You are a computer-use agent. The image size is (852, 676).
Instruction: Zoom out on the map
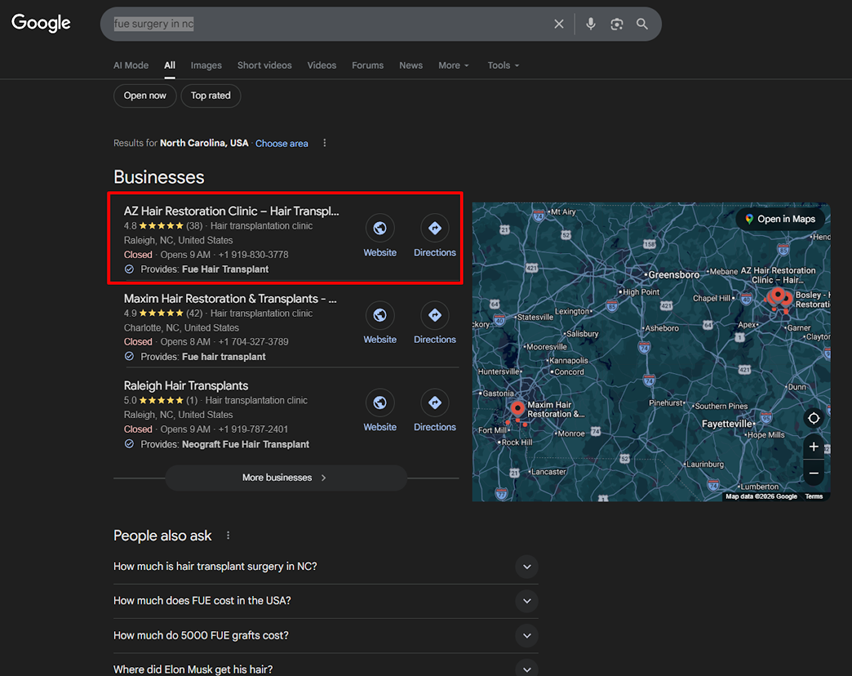(814, 473)
